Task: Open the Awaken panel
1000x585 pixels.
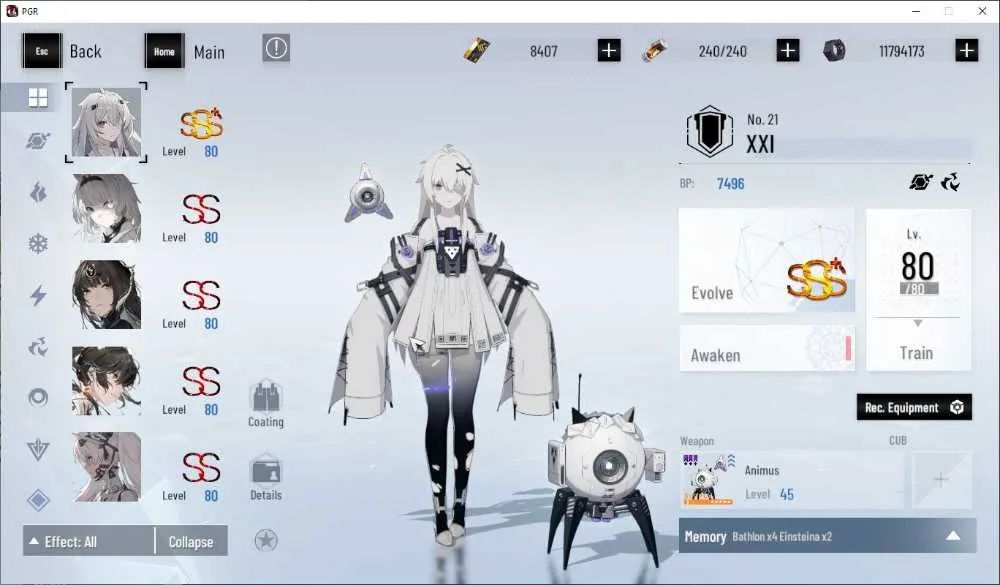Action: click(x=767, y=348)
